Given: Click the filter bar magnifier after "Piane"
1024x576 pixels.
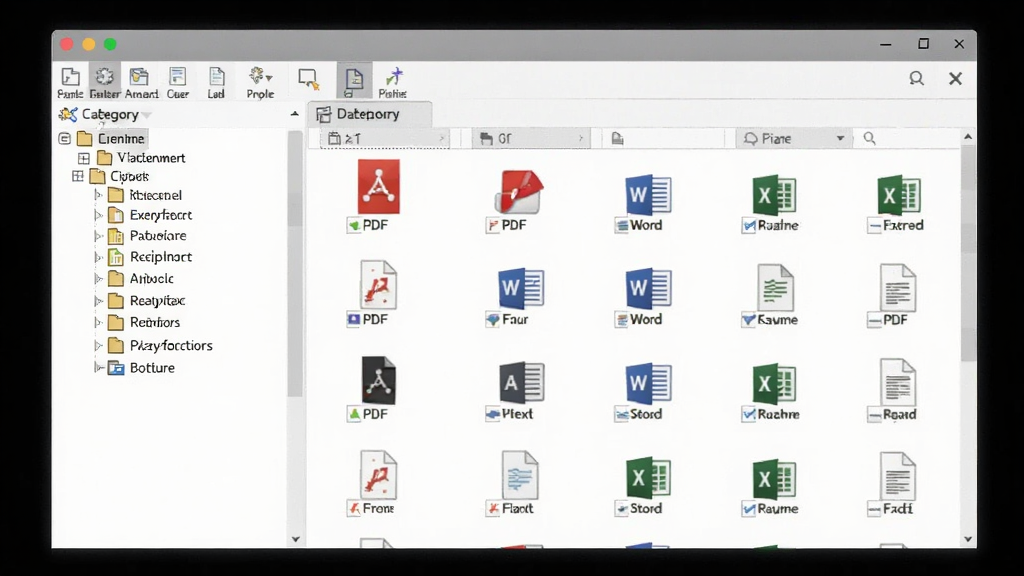Looking at the screenshot, I should pyautogui.click(x=869, y=138).
